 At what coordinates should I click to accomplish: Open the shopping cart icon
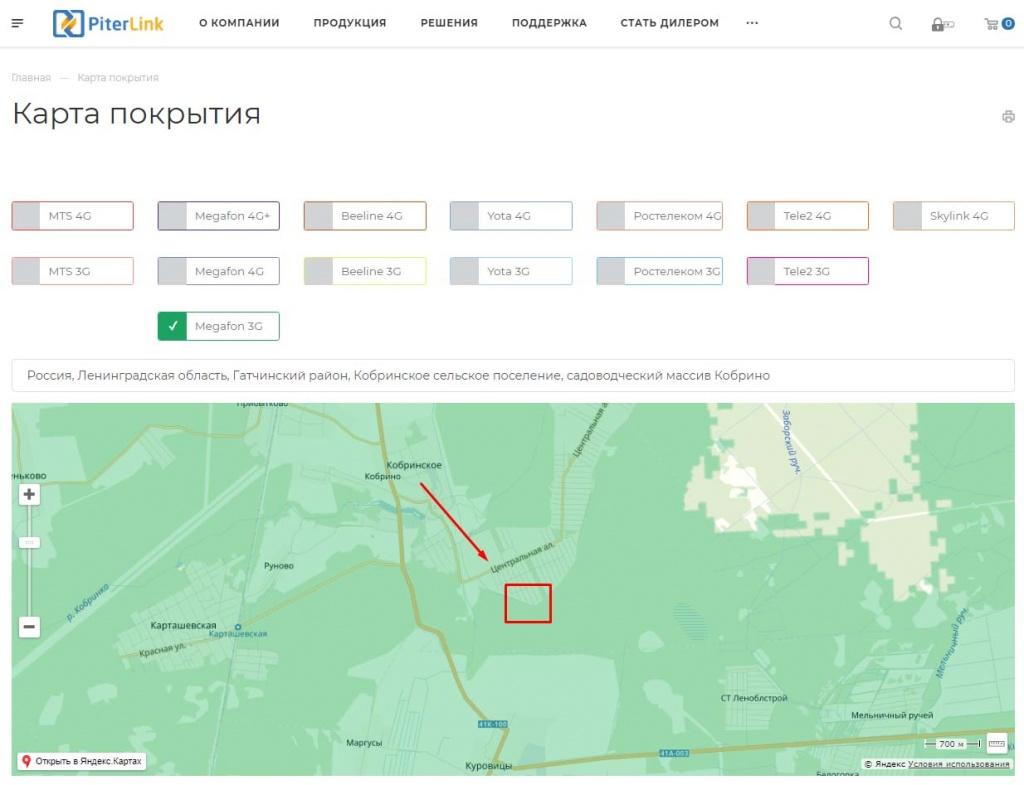pos(999,24)
